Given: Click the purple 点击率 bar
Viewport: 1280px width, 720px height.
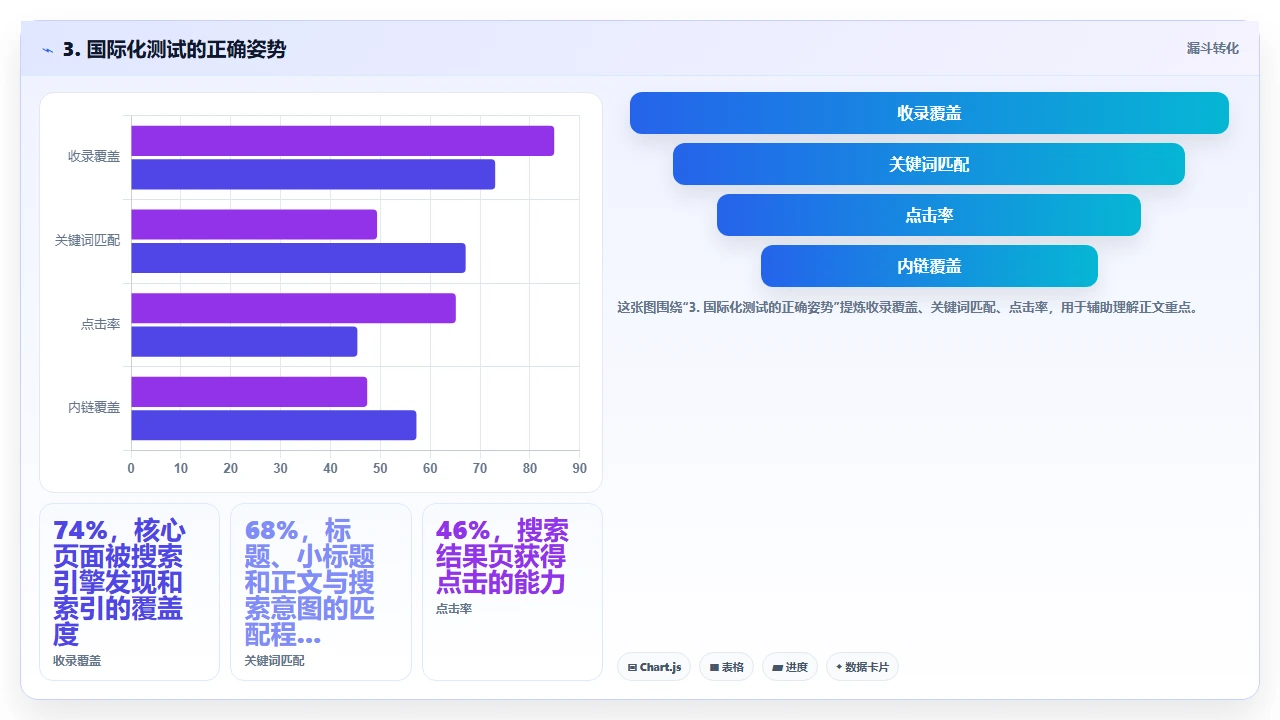Looking at the screenshot, I should tap(293, 308).
